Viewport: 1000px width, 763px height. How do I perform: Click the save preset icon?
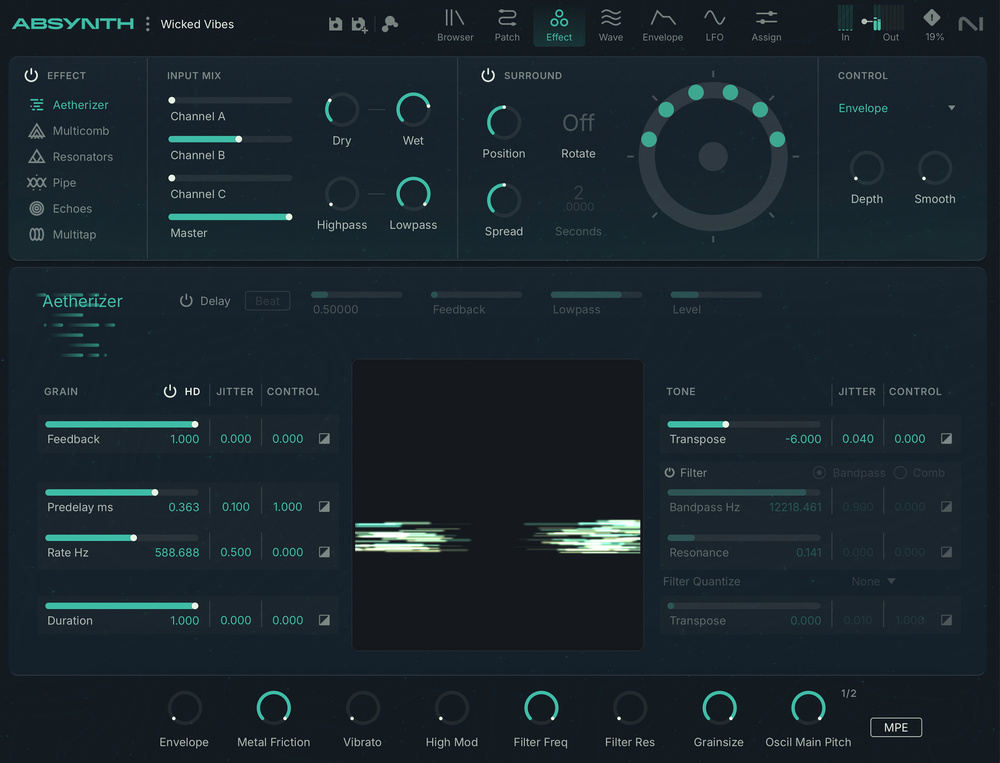[335, 24]
